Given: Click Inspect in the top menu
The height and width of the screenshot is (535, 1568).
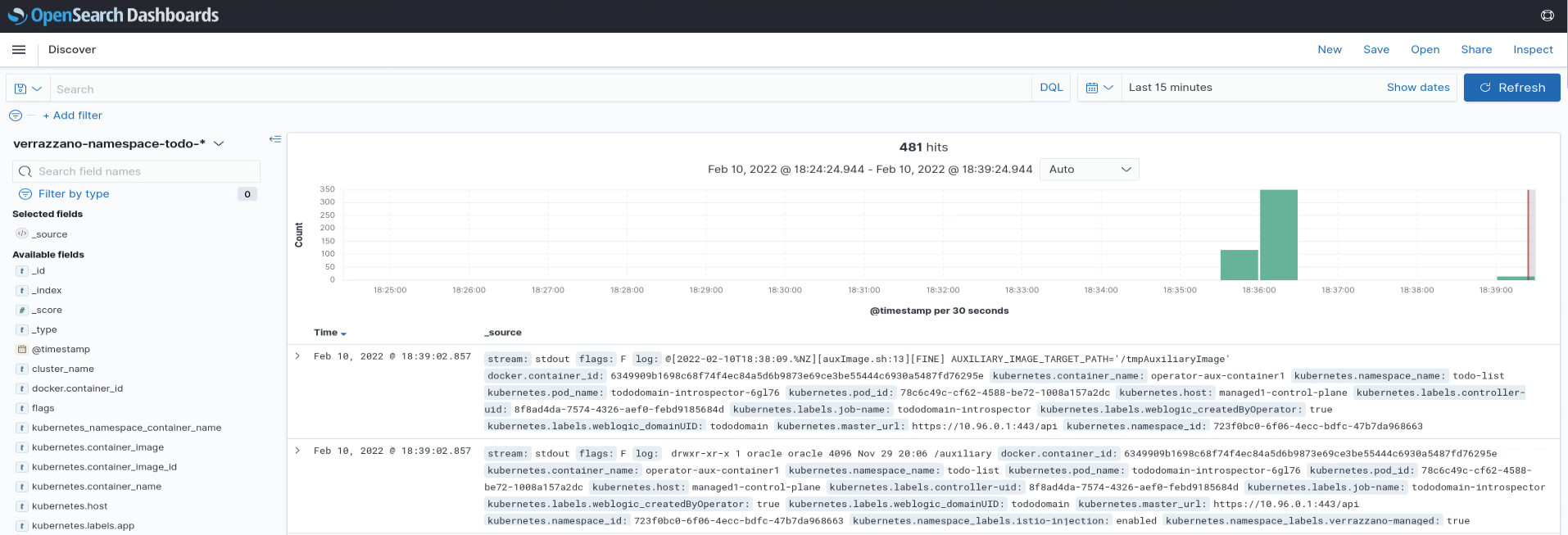Looking at the screenshot, I should 1533,50.
